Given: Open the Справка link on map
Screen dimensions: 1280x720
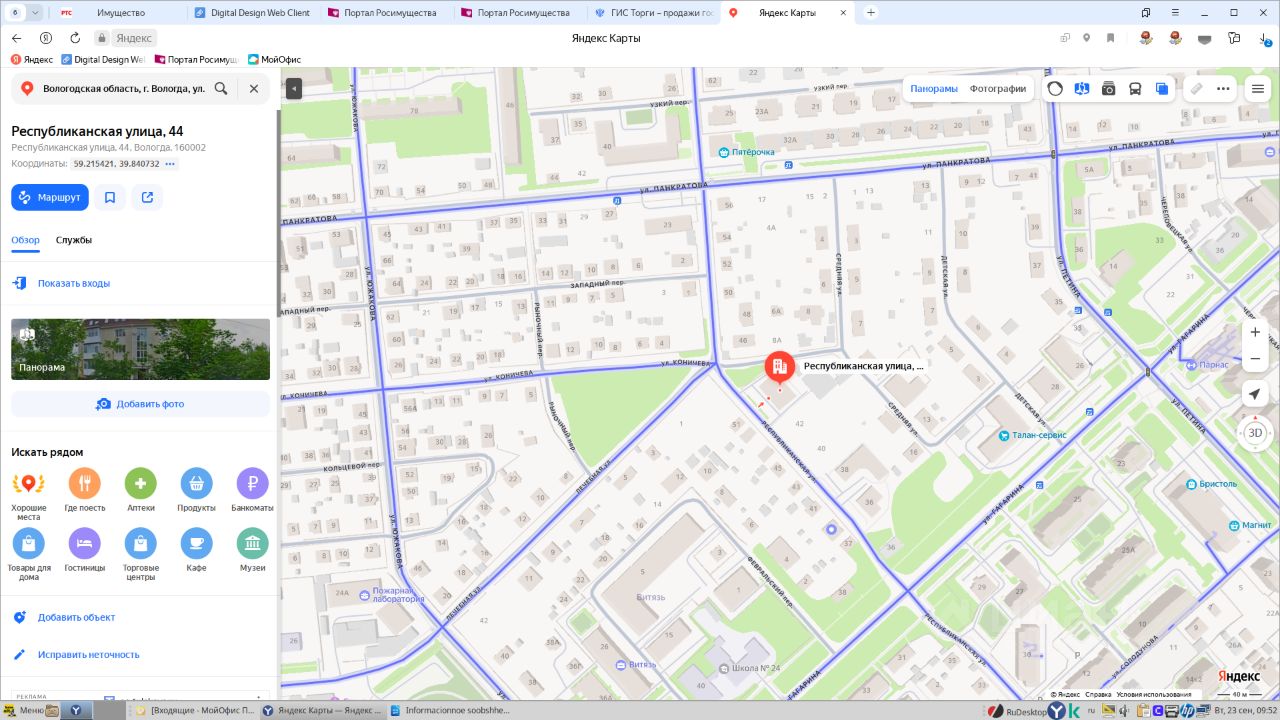Looking at the screenshot, I should [1098, 694].
